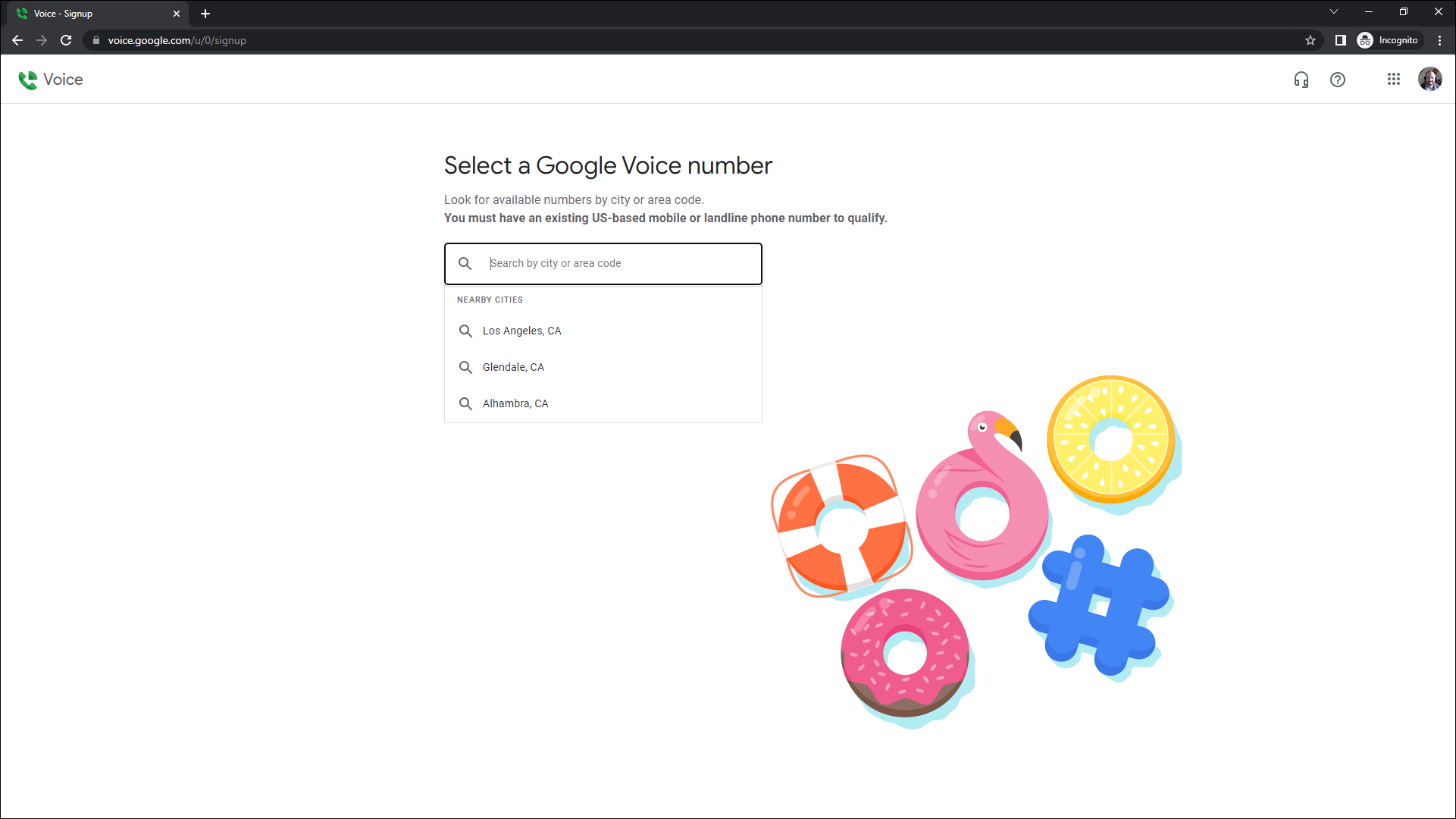Image resolution: width=1456 pixels, height=819 pixels.
Task: Open the Help question mark icon
Action: (x=1338, y=80)
